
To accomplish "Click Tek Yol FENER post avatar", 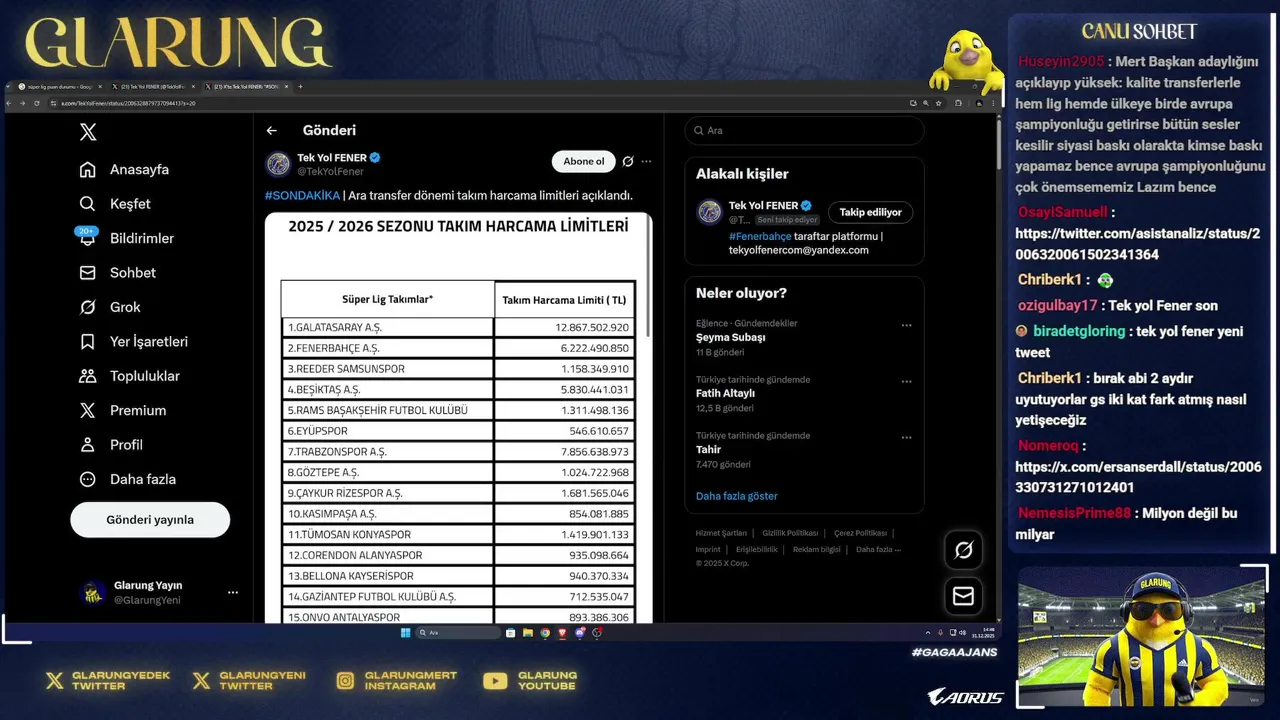I will 278,164.
